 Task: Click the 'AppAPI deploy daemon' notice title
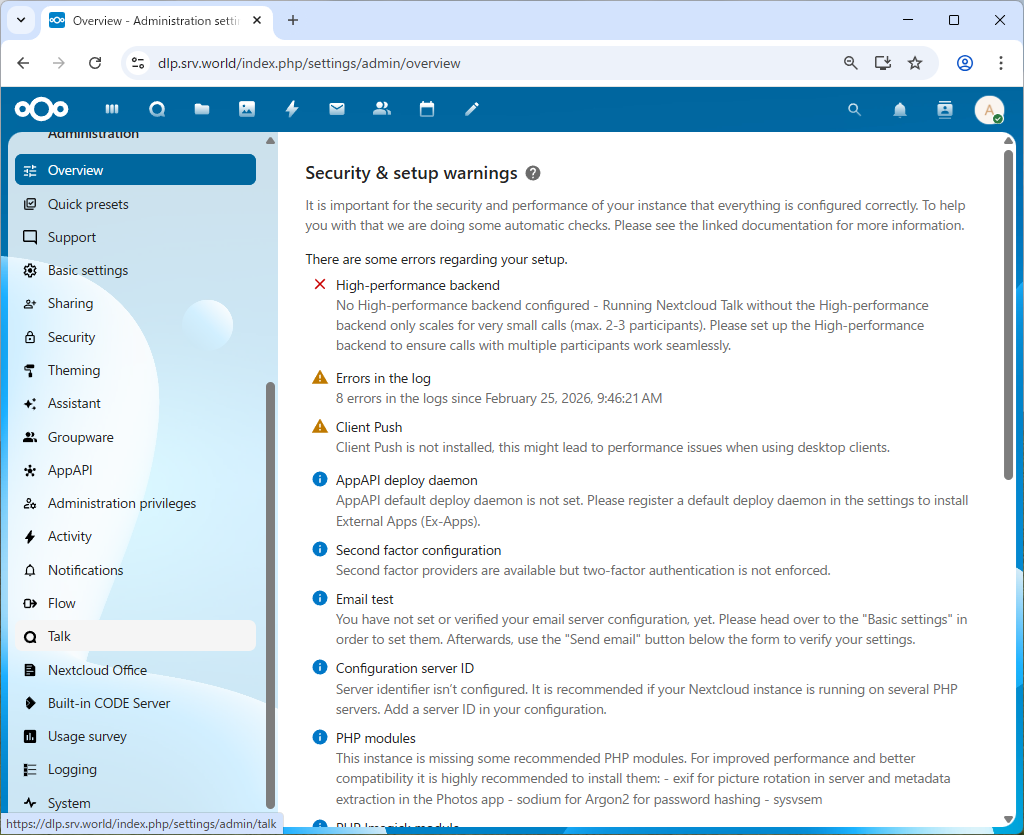pos(407,481)
